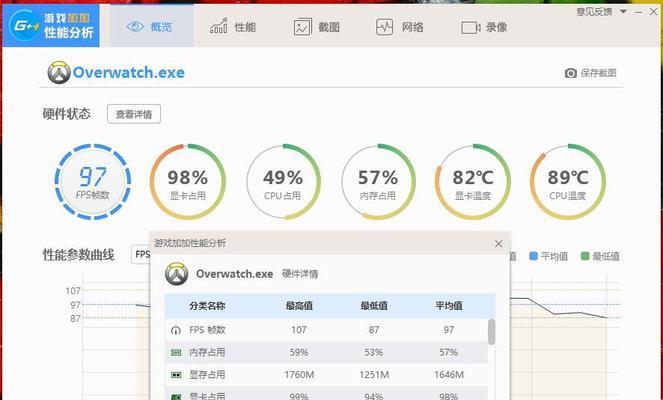Screen dimensions: 663x400
Task: Click the 游戏加加性能分析 dialog title
Action: 190,243
